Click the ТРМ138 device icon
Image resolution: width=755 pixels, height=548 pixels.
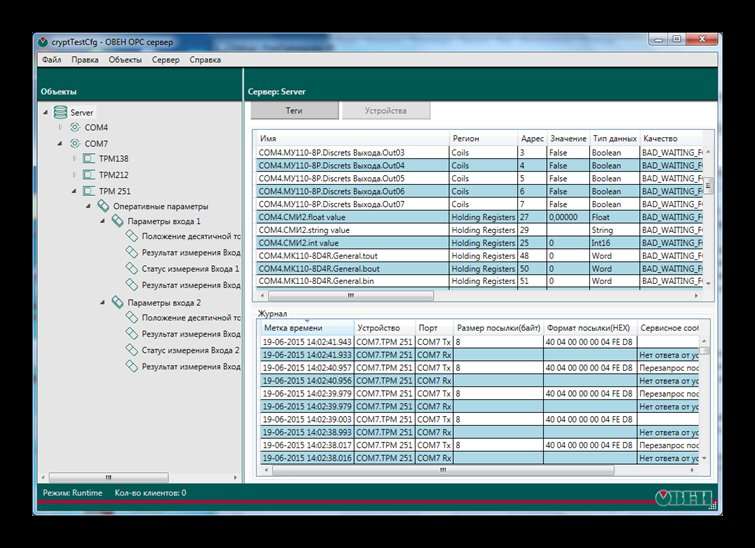(x=89, y=158)
